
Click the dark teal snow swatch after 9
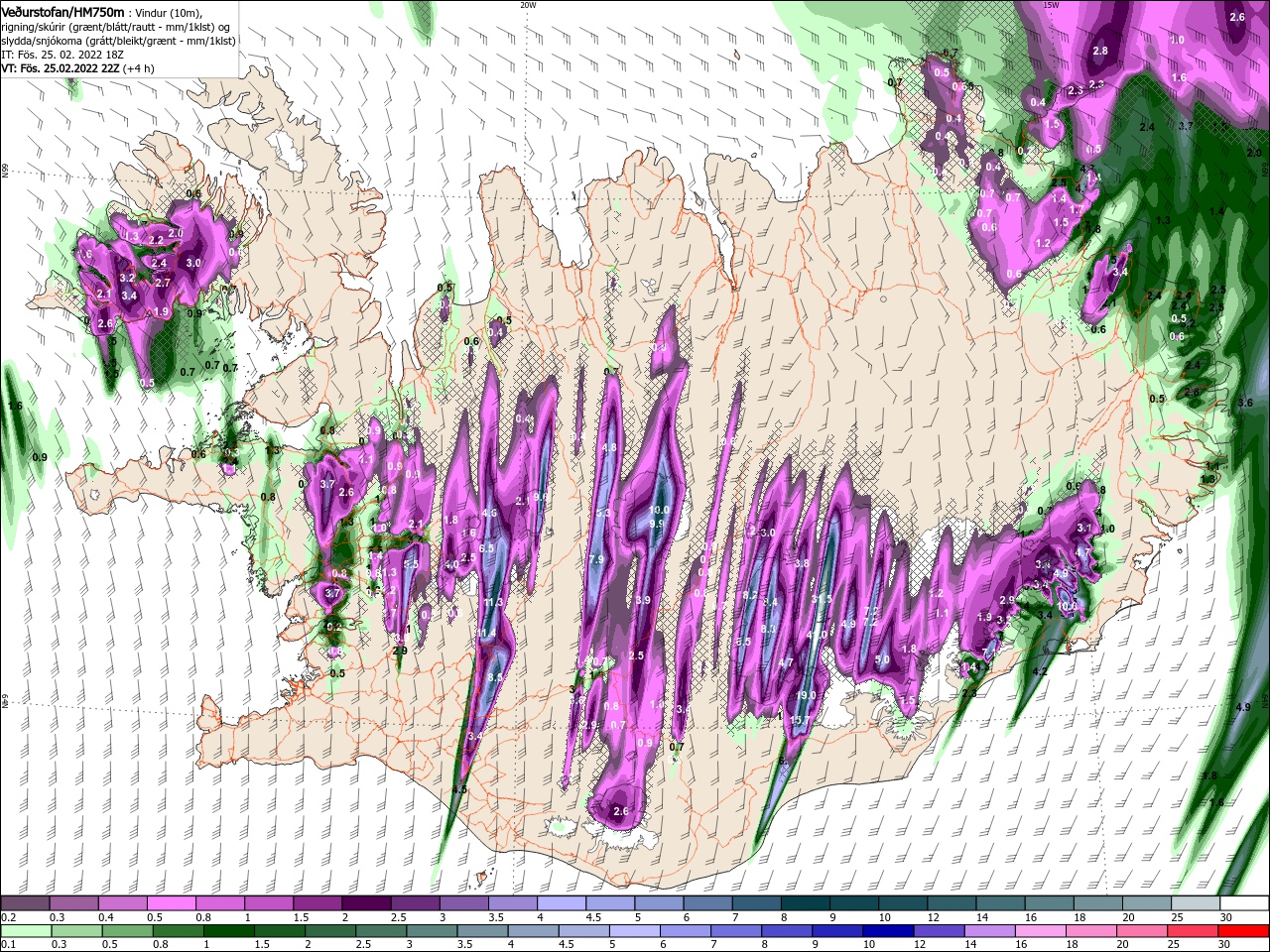coord(853,904)
